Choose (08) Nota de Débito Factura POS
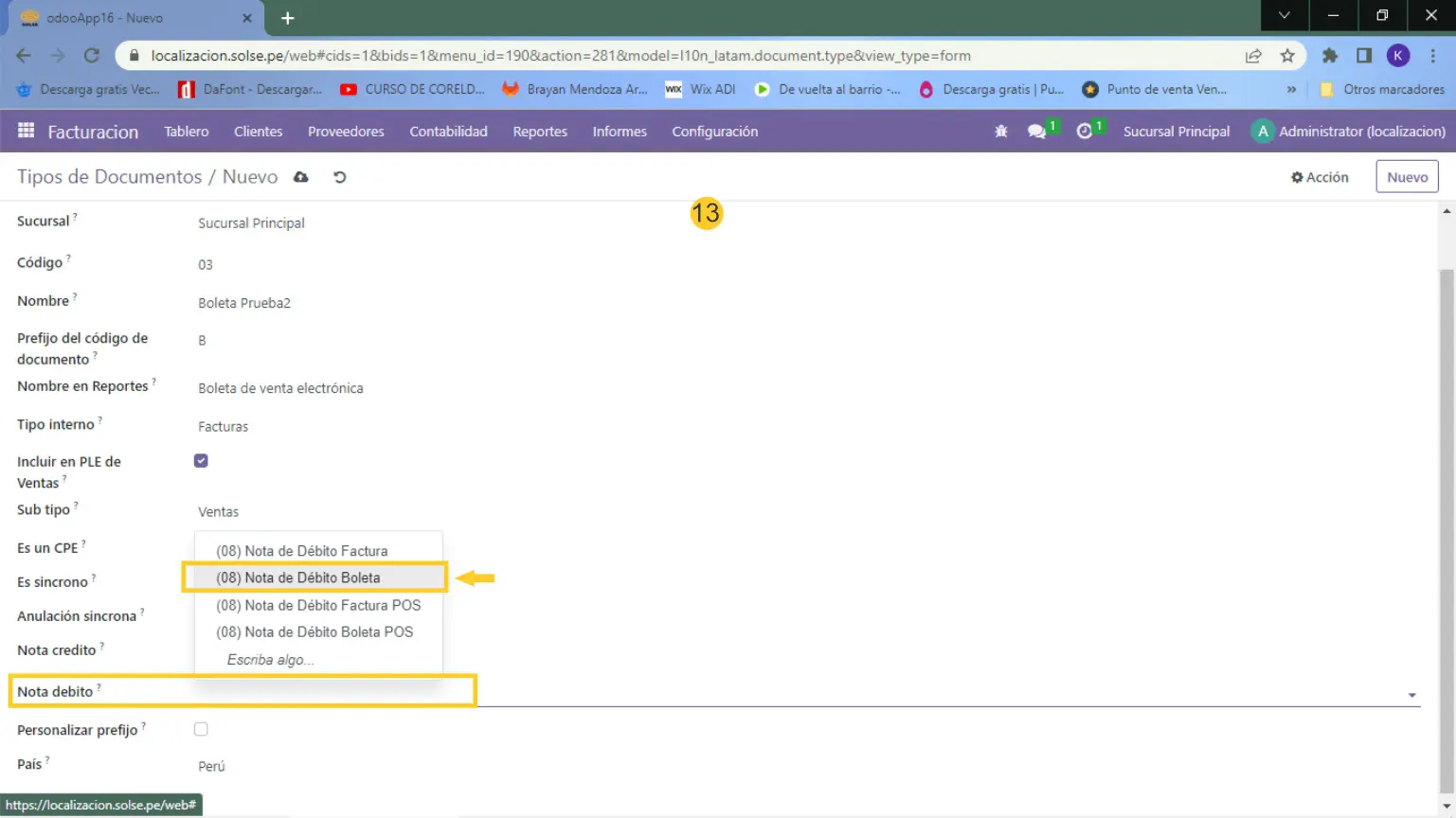Screen dimensions: 1456x818 [318, 605]
